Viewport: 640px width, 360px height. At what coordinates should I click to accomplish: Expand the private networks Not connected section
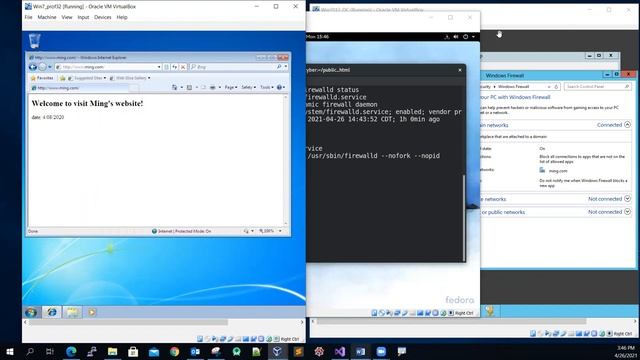[x=627, y=199]
